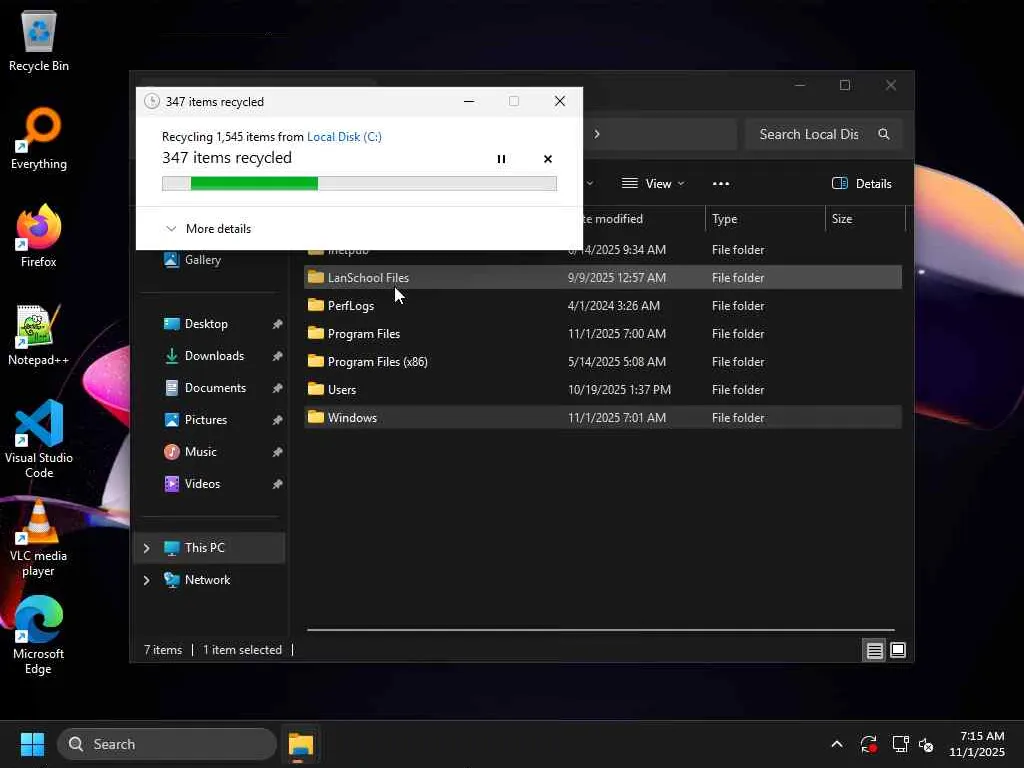Click the sync status tray icon
1024x768 pixels.
(x=869, y=744)
